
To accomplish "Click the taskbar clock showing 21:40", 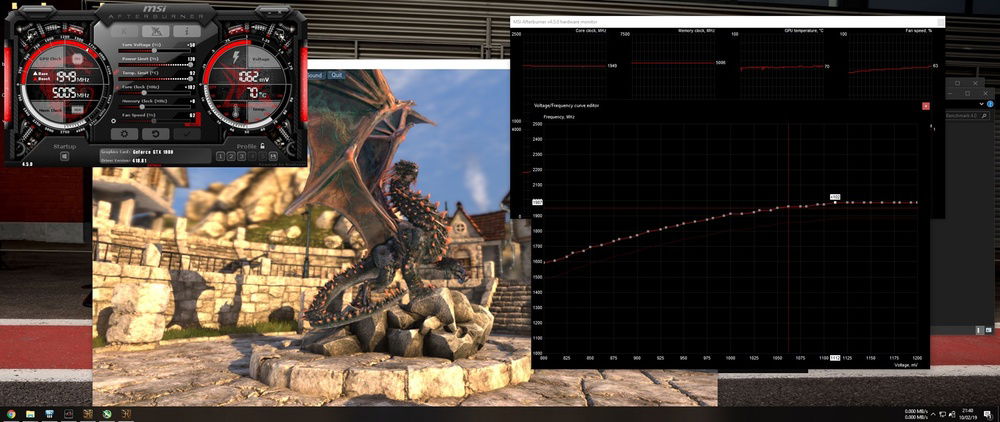I will point(968,414).
